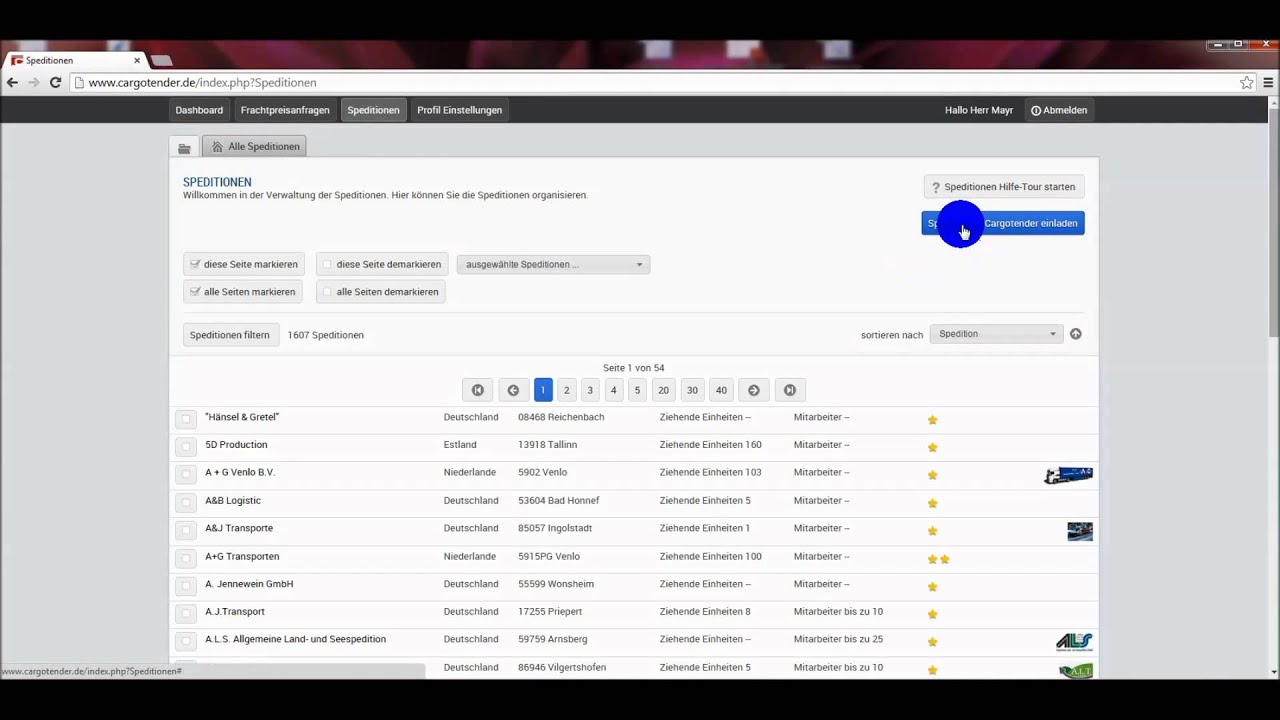
Task: Go to next page arrow icon
Action: (754, 390)
